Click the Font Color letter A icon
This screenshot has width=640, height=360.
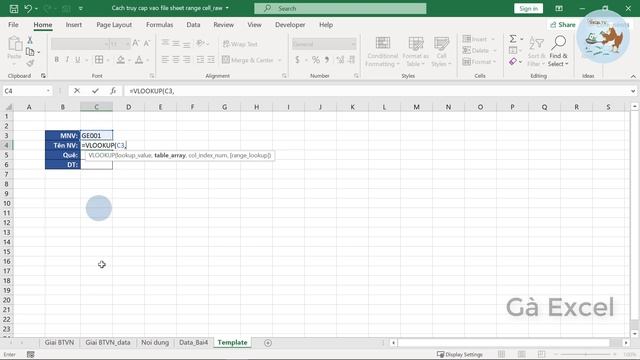139,60
